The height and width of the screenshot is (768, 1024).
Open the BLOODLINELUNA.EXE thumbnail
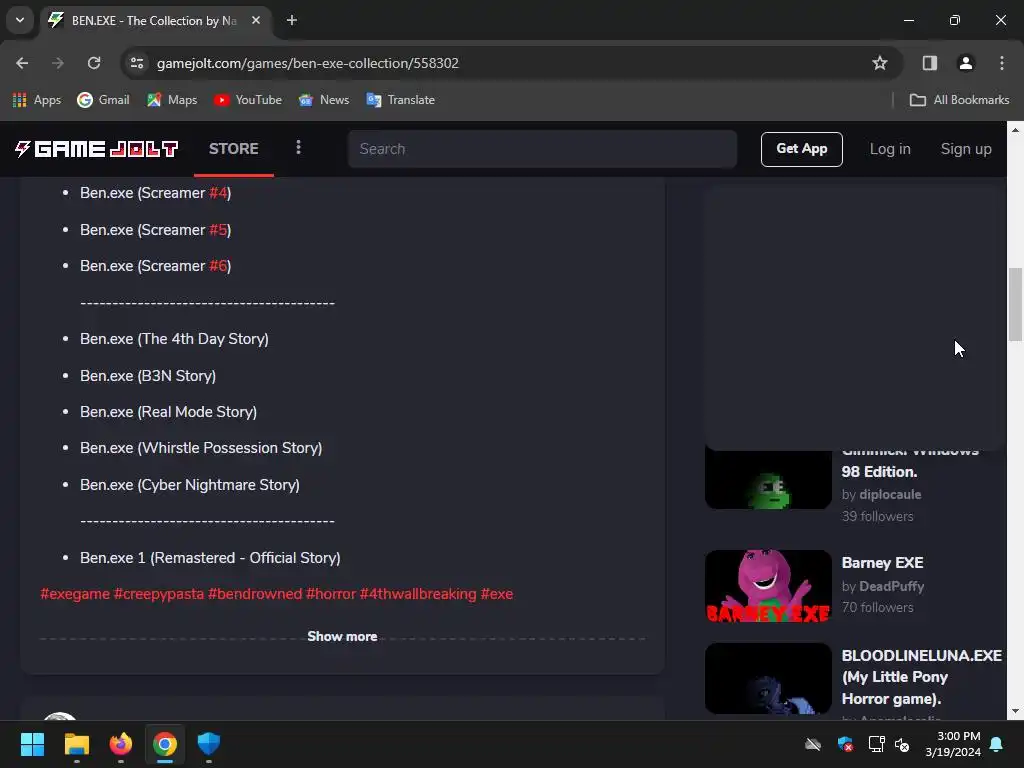pos(768,679)
